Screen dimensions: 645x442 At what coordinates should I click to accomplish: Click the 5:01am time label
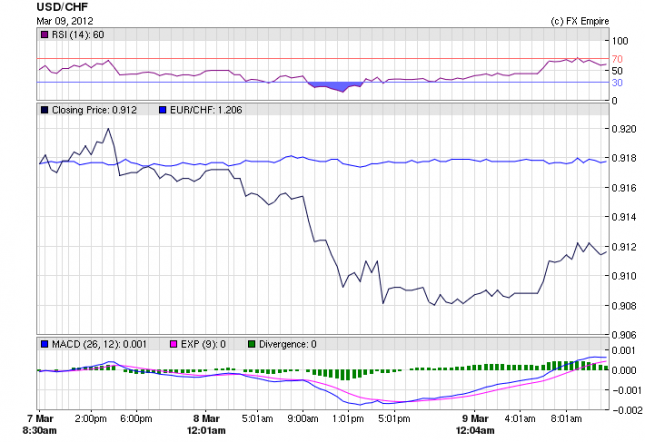[258, 419]
